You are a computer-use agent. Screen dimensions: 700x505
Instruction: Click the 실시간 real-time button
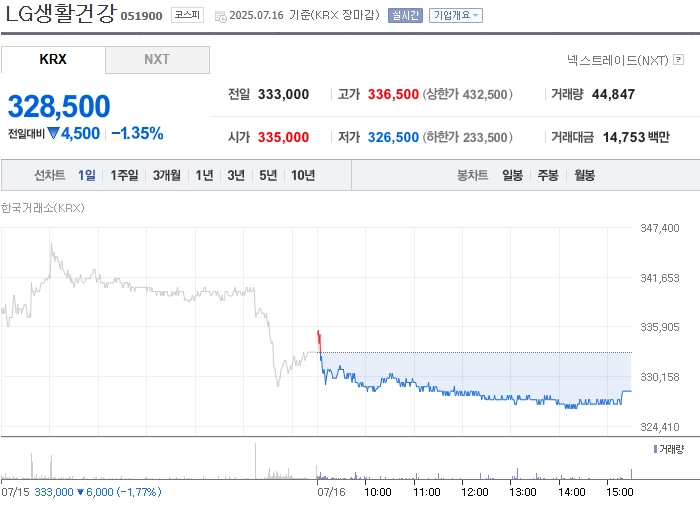pos(405,15)
